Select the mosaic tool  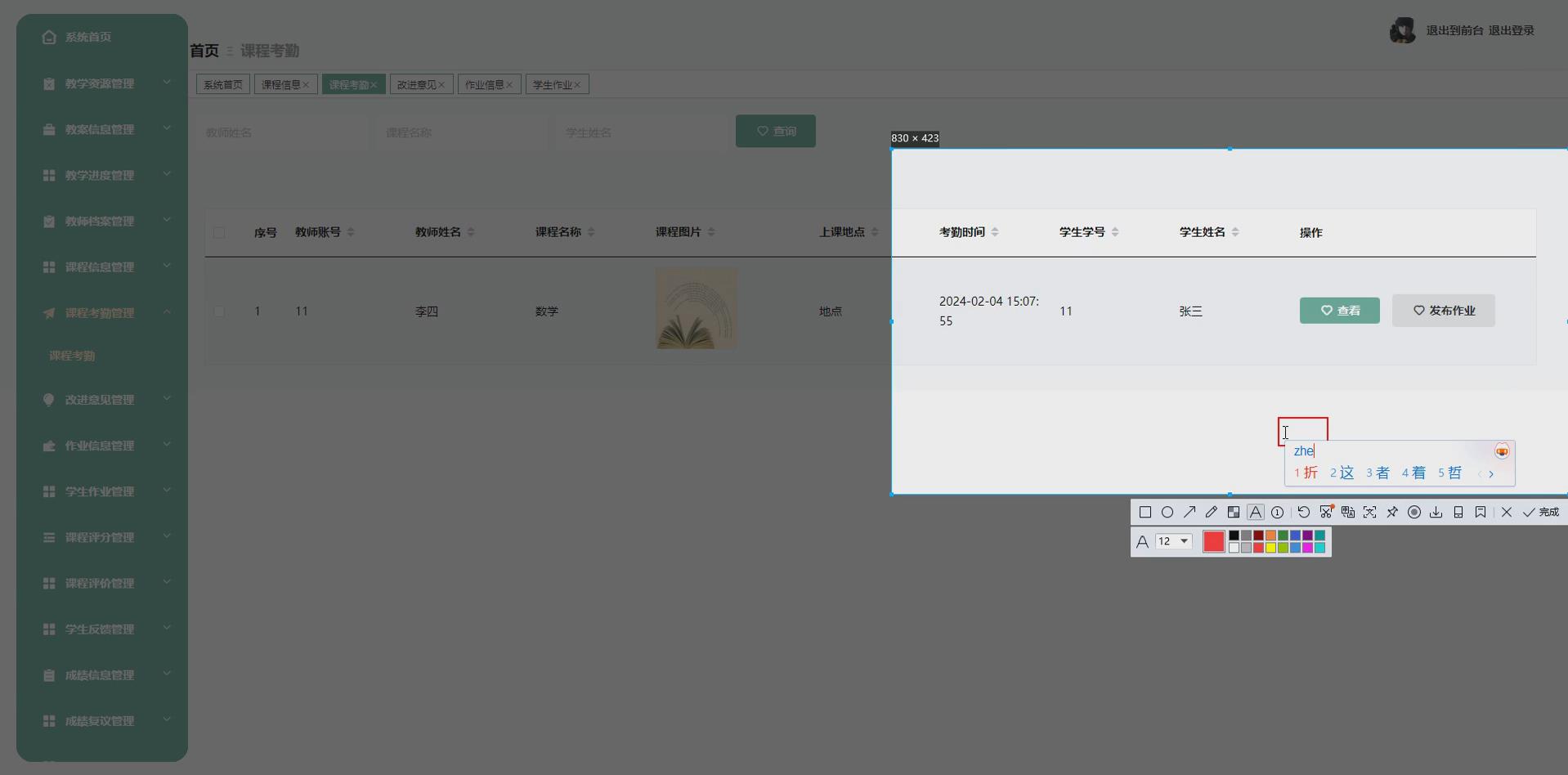click(1234, 512)
